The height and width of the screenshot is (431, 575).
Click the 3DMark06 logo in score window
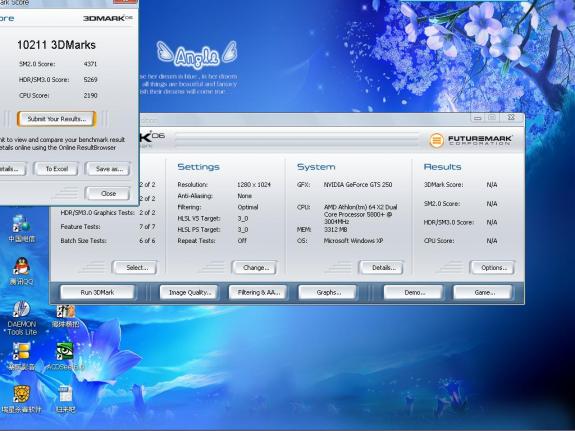[x=107, y=18]
